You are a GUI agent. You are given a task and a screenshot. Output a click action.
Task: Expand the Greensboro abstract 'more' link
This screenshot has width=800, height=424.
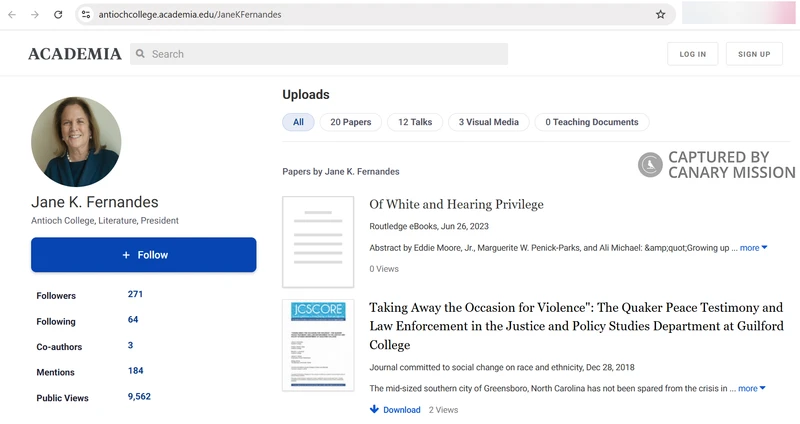(x=752, y=388)
